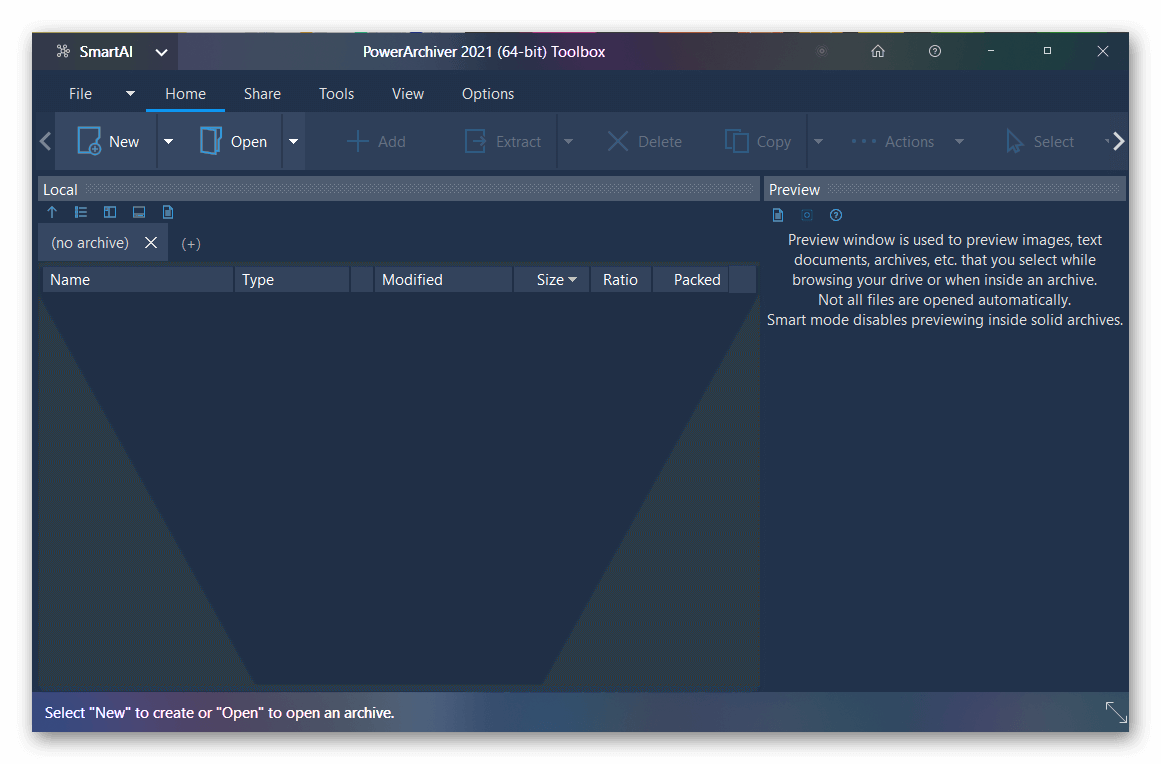
Task: Click the Preview panel header
Action: point(945,190)
